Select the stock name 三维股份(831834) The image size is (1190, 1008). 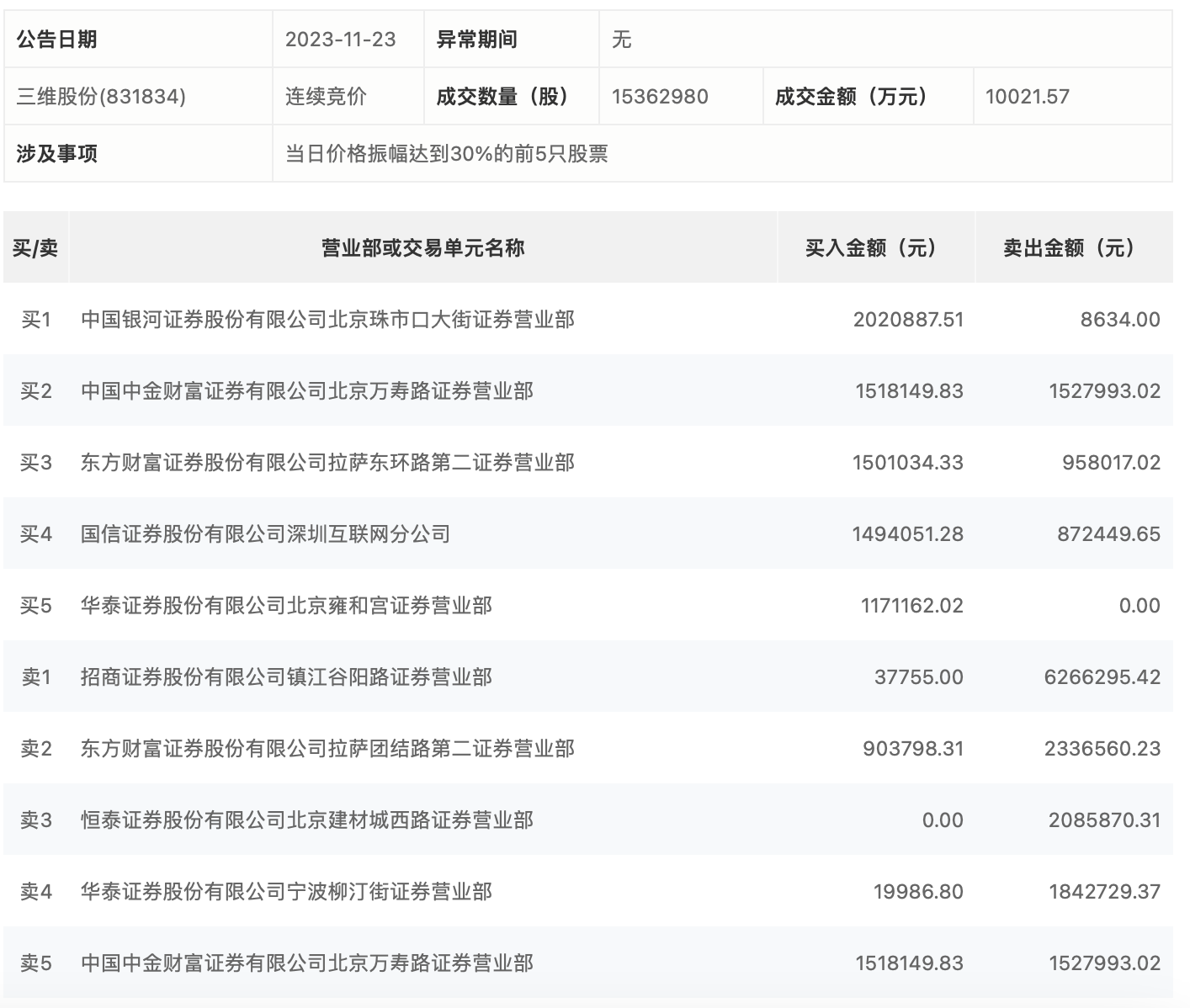pos(101,97)
